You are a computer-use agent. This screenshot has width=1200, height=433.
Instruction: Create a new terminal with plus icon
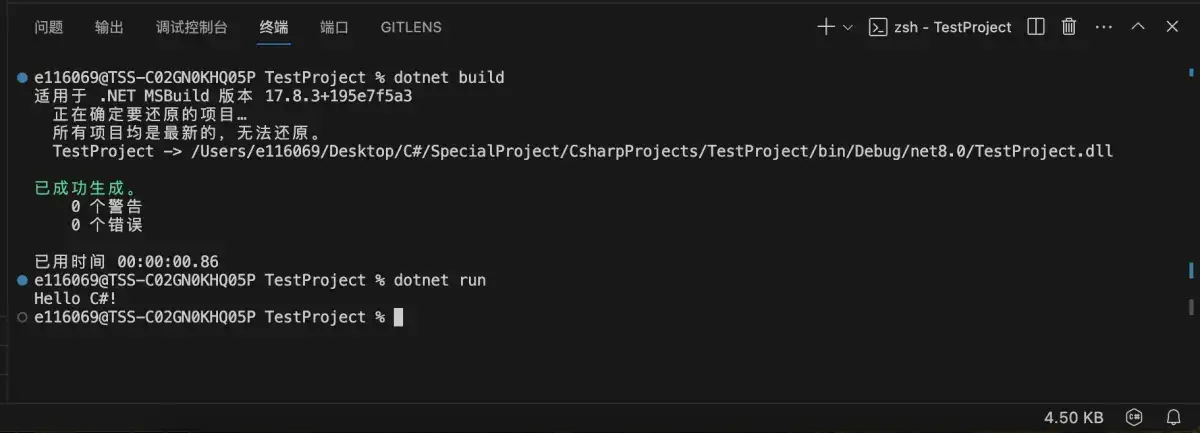tap(826, 27)
